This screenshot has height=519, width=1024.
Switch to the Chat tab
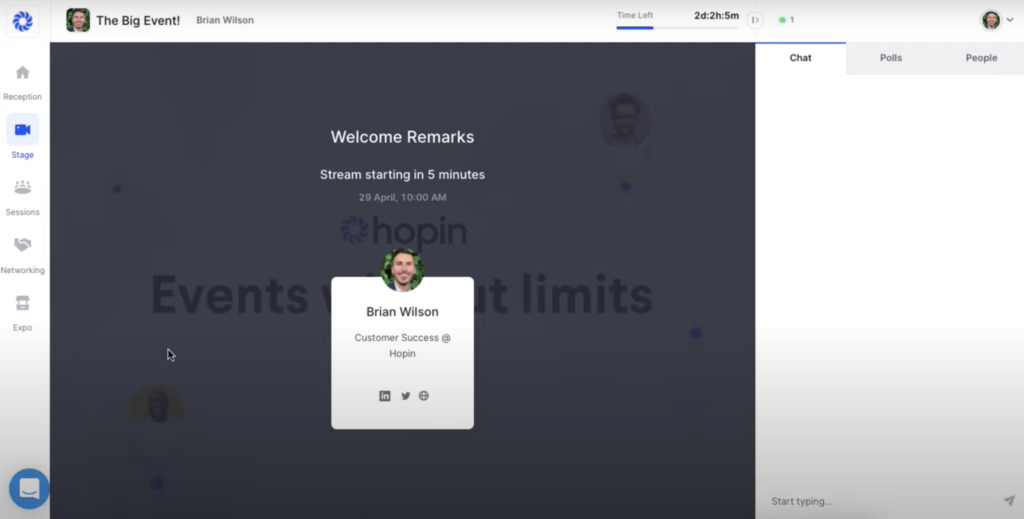tap(800, 58)
